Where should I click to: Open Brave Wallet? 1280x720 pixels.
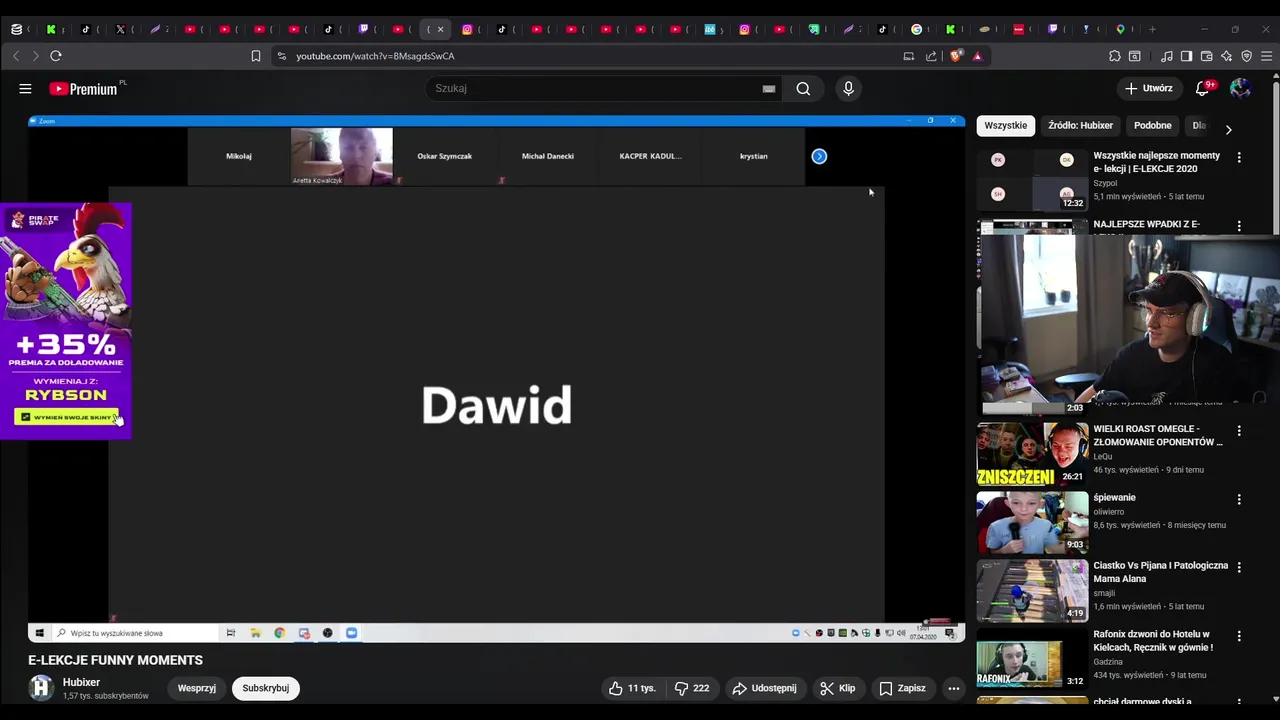coord(1207,56)
